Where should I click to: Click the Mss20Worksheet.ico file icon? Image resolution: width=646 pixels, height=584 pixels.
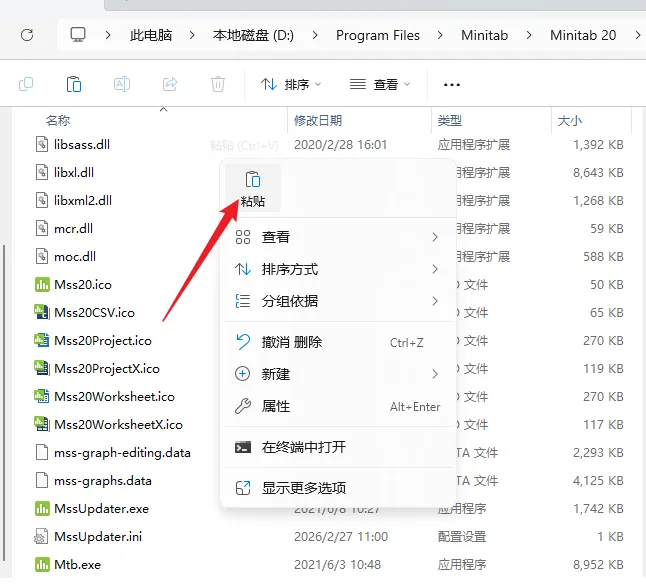[41, 396]
